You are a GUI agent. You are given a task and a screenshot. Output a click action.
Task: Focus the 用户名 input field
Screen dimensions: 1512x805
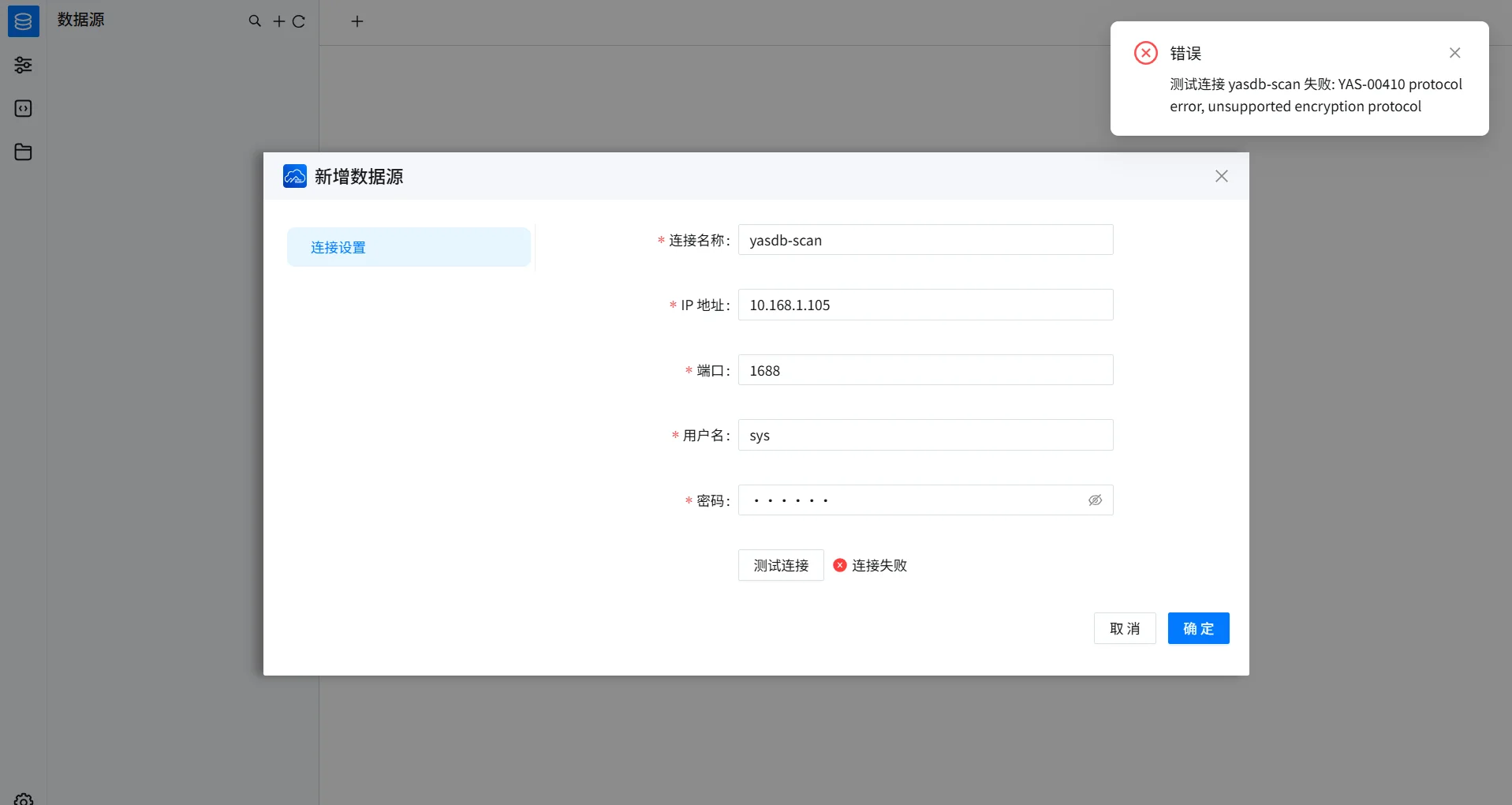pyautogui.click(x=925, y=435)
